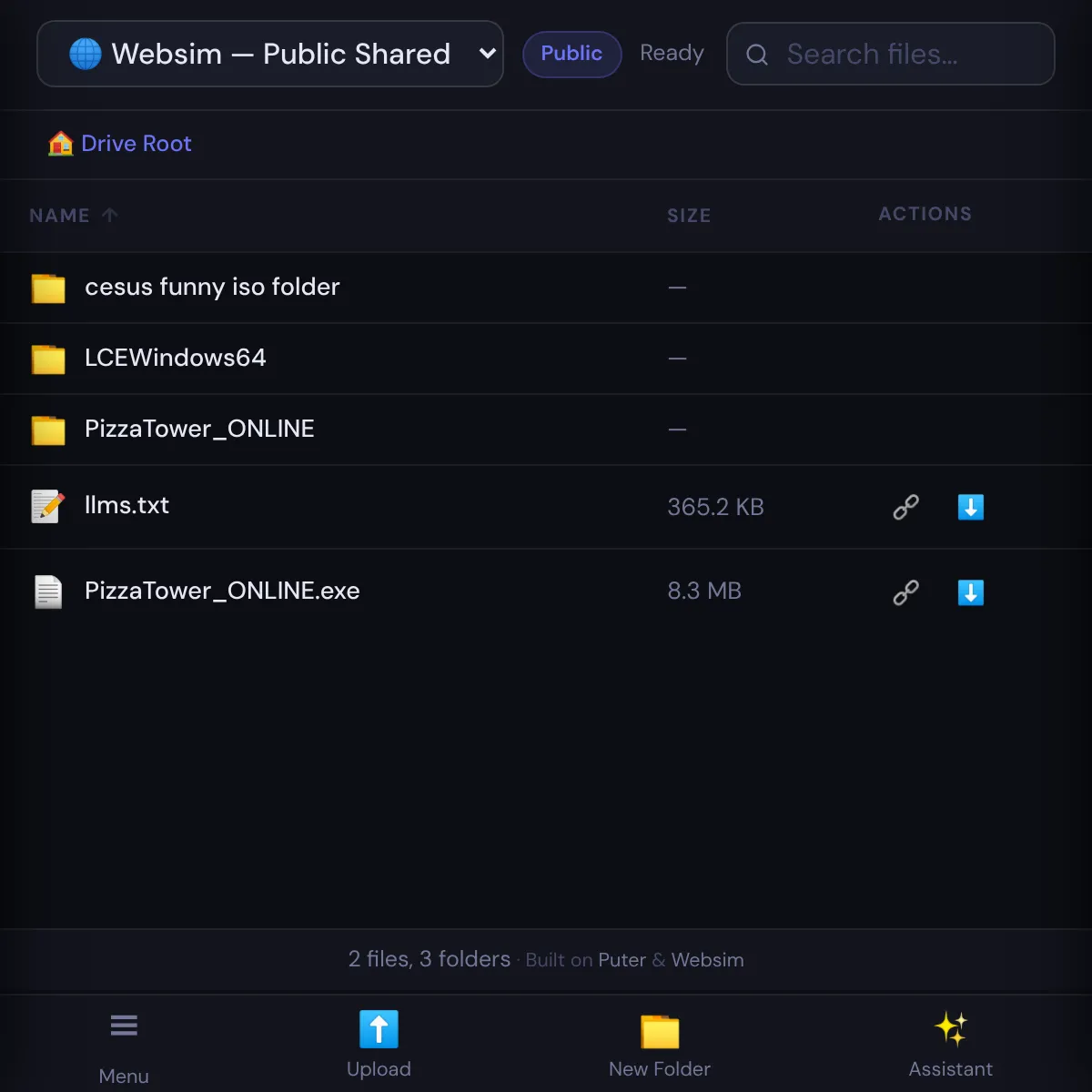Open the Assistant sparkles icon
The width and height of the screenshot is (1092, 1092).
(x=950, y=1029)
